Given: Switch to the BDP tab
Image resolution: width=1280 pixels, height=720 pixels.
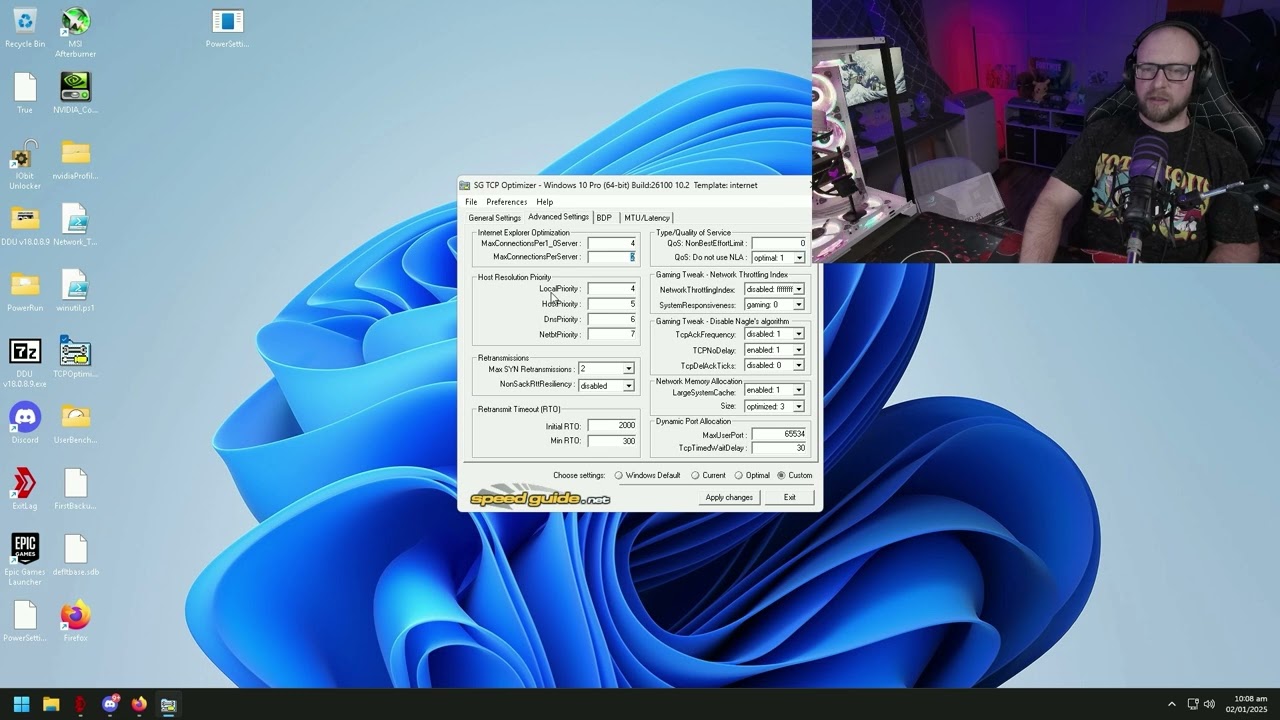Looking at the screenshot, I should click(x=604, y=218).
